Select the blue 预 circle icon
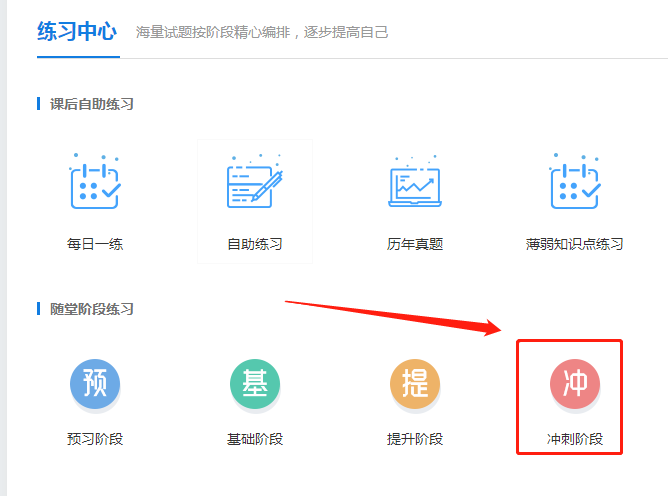Screen dimensions: 668x496 click(95, 384)
